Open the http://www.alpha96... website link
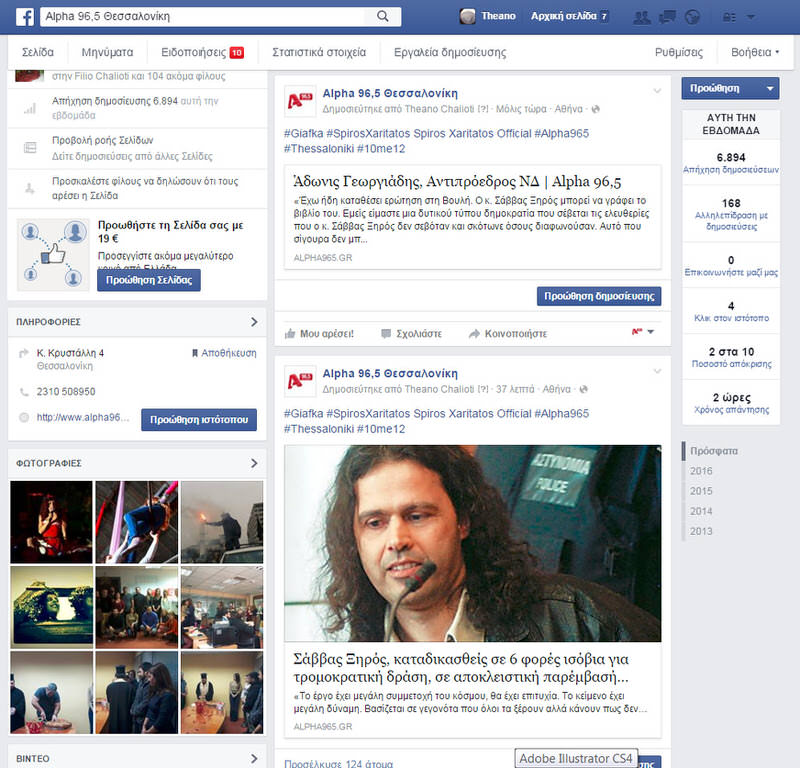 click(x=83, y=417)
